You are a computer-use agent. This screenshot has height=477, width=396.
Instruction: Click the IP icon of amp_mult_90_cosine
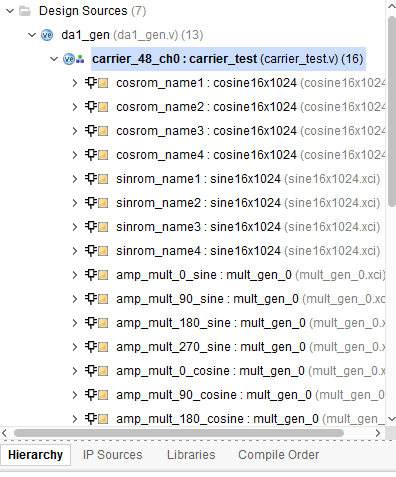pos(97,394)
